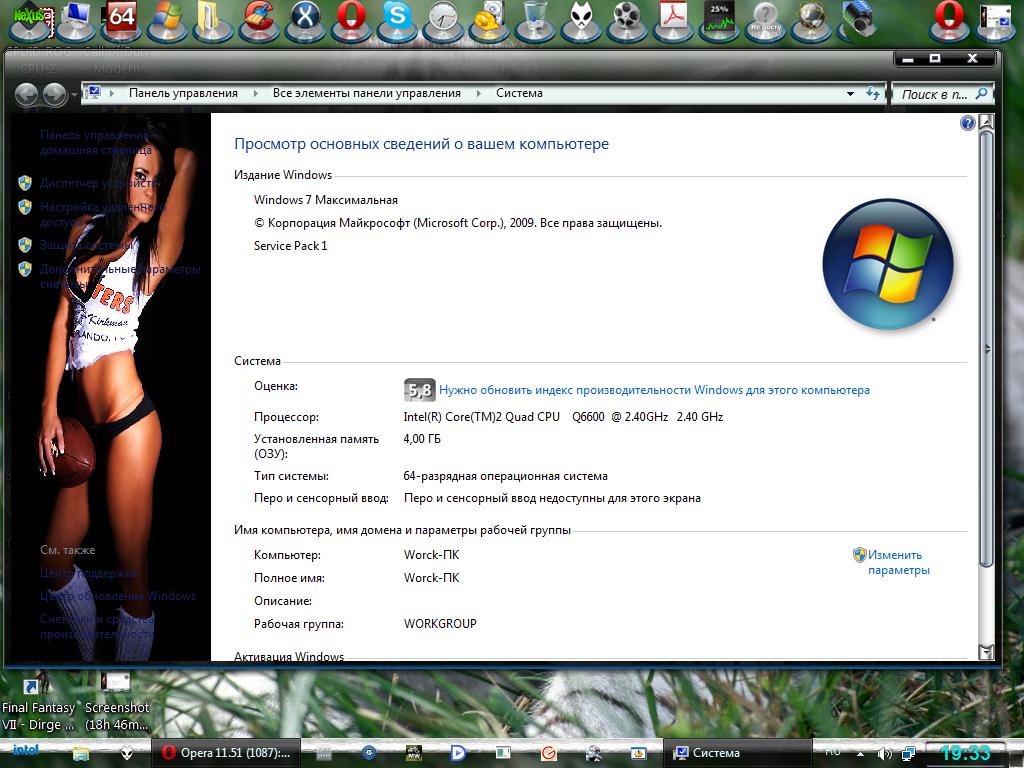Expand the arrow after Панель управления
The image size is (1024, 768).
pyautogui.click(x=255, y=93)
